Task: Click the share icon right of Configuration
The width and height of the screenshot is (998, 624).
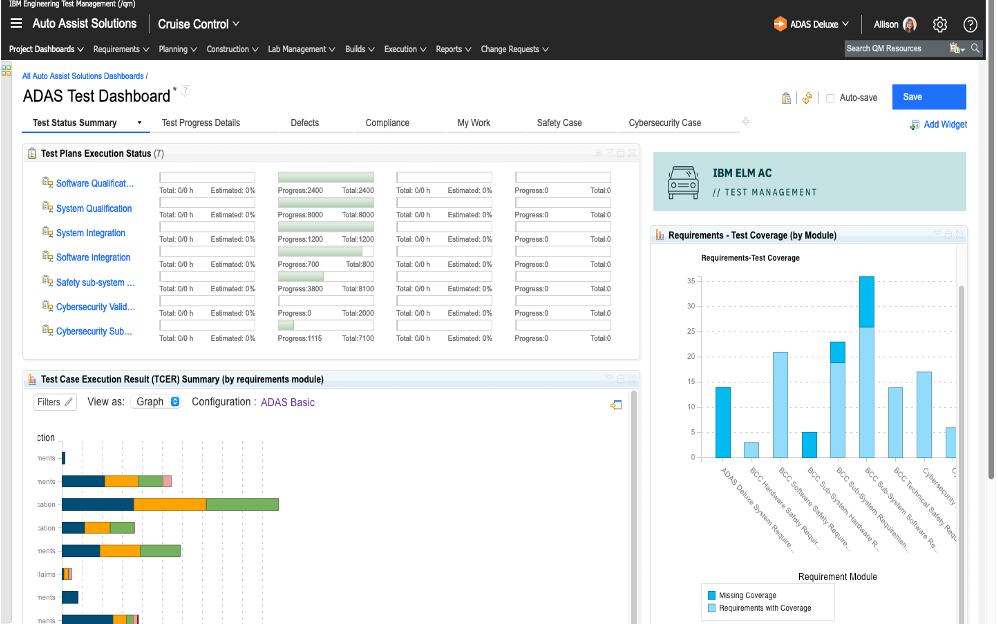Action: (616, 405)
